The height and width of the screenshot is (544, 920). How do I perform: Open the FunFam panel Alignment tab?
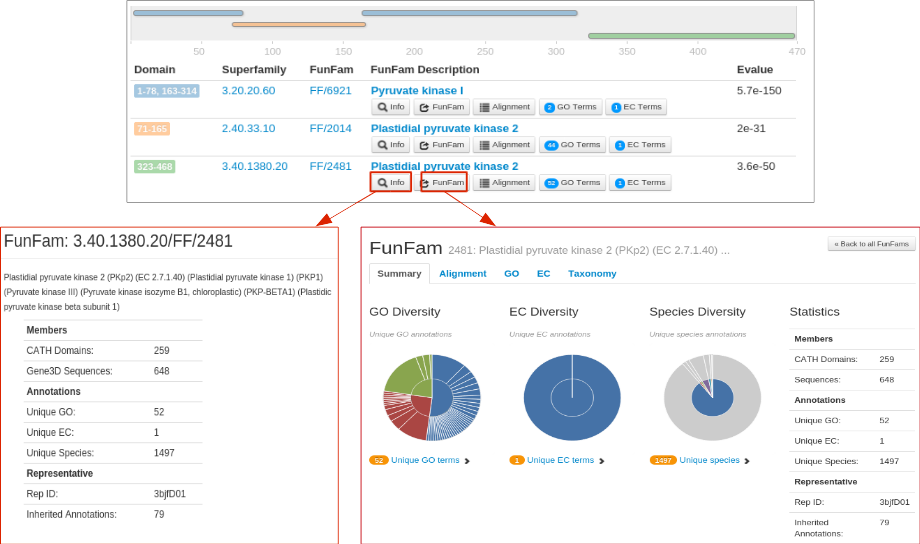pos(462,274)
